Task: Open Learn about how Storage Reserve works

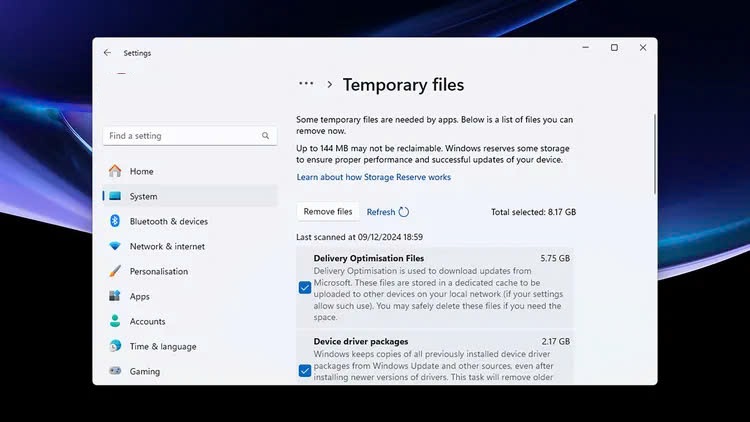Action: click(x=373, y=177)
